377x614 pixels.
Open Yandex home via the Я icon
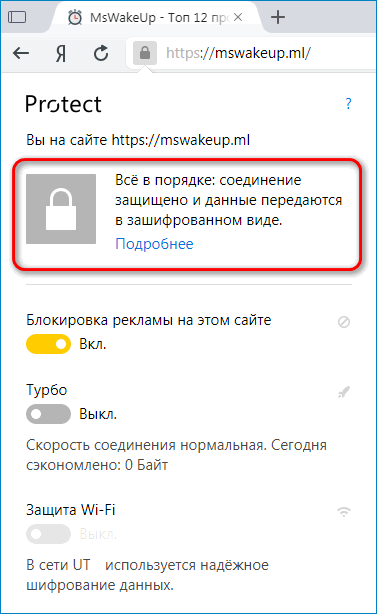pyautogui.click(x=60, y=53)
